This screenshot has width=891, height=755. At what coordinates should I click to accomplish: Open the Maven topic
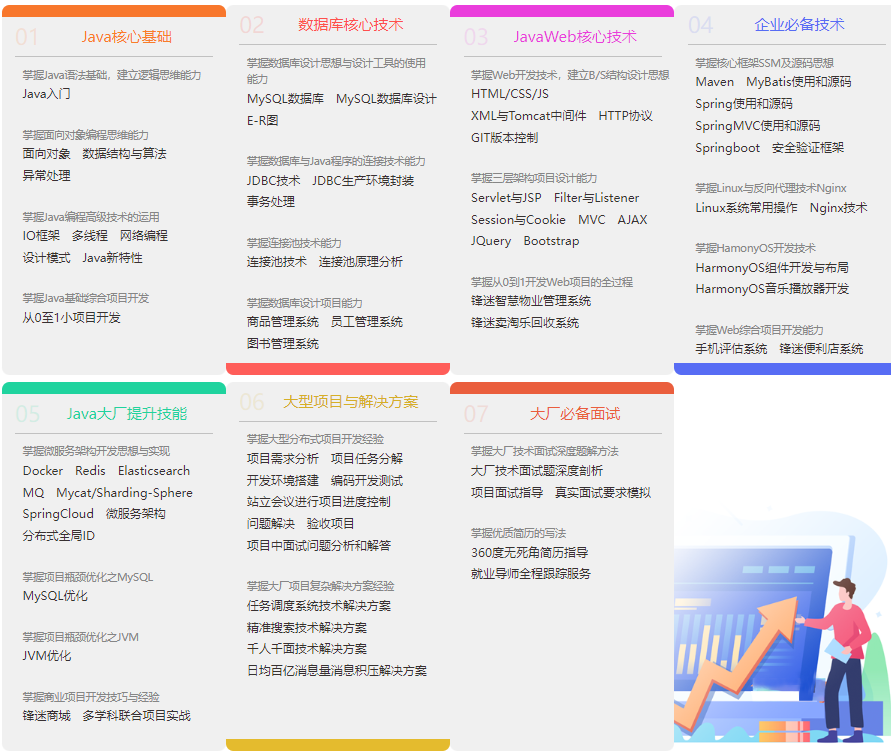[x=714, y=81]
